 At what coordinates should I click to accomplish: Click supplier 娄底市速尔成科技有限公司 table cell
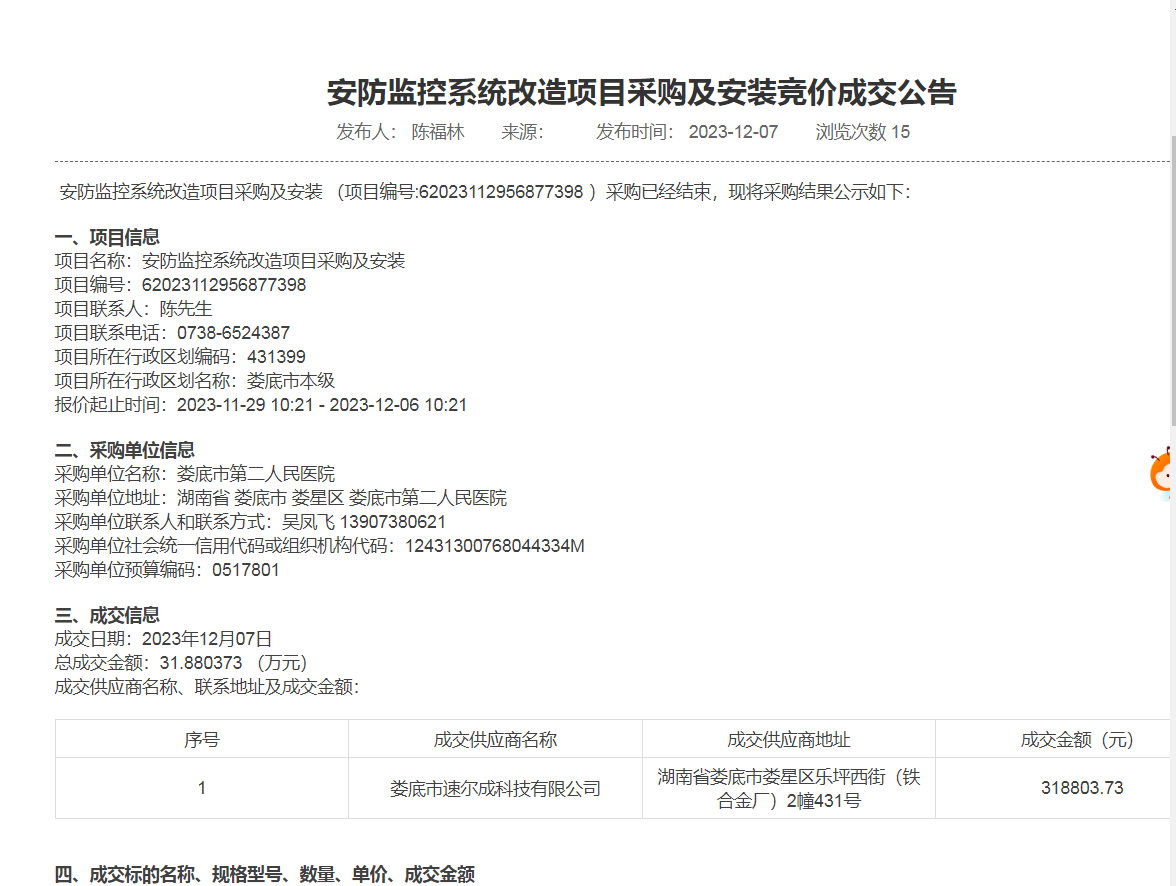pos(495,788)
